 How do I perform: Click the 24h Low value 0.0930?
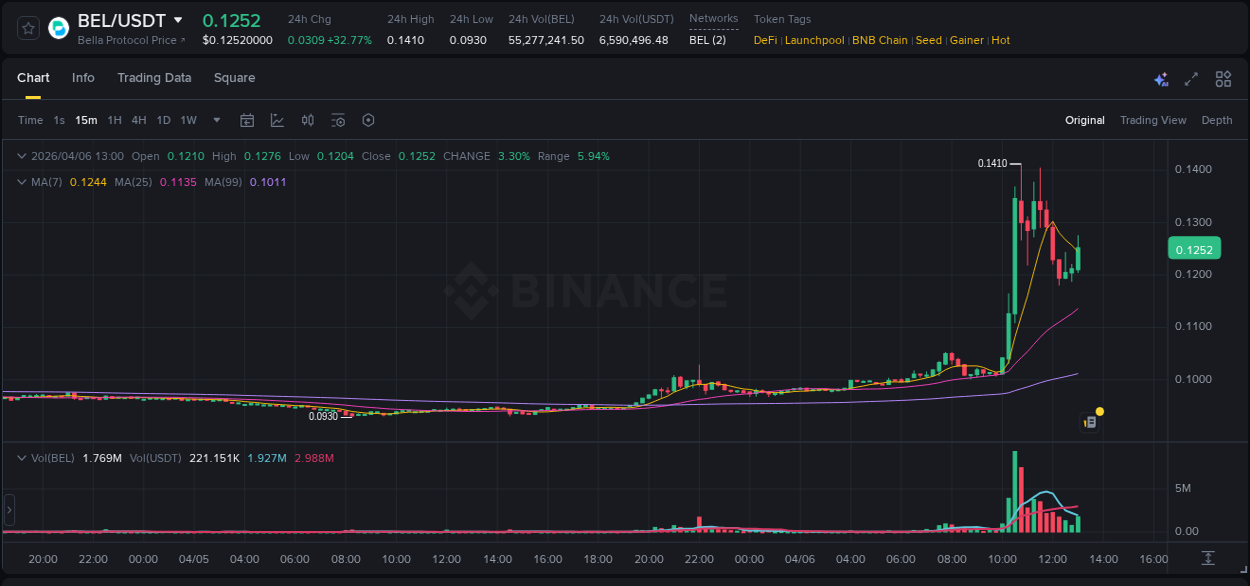(x=468, y=40)
